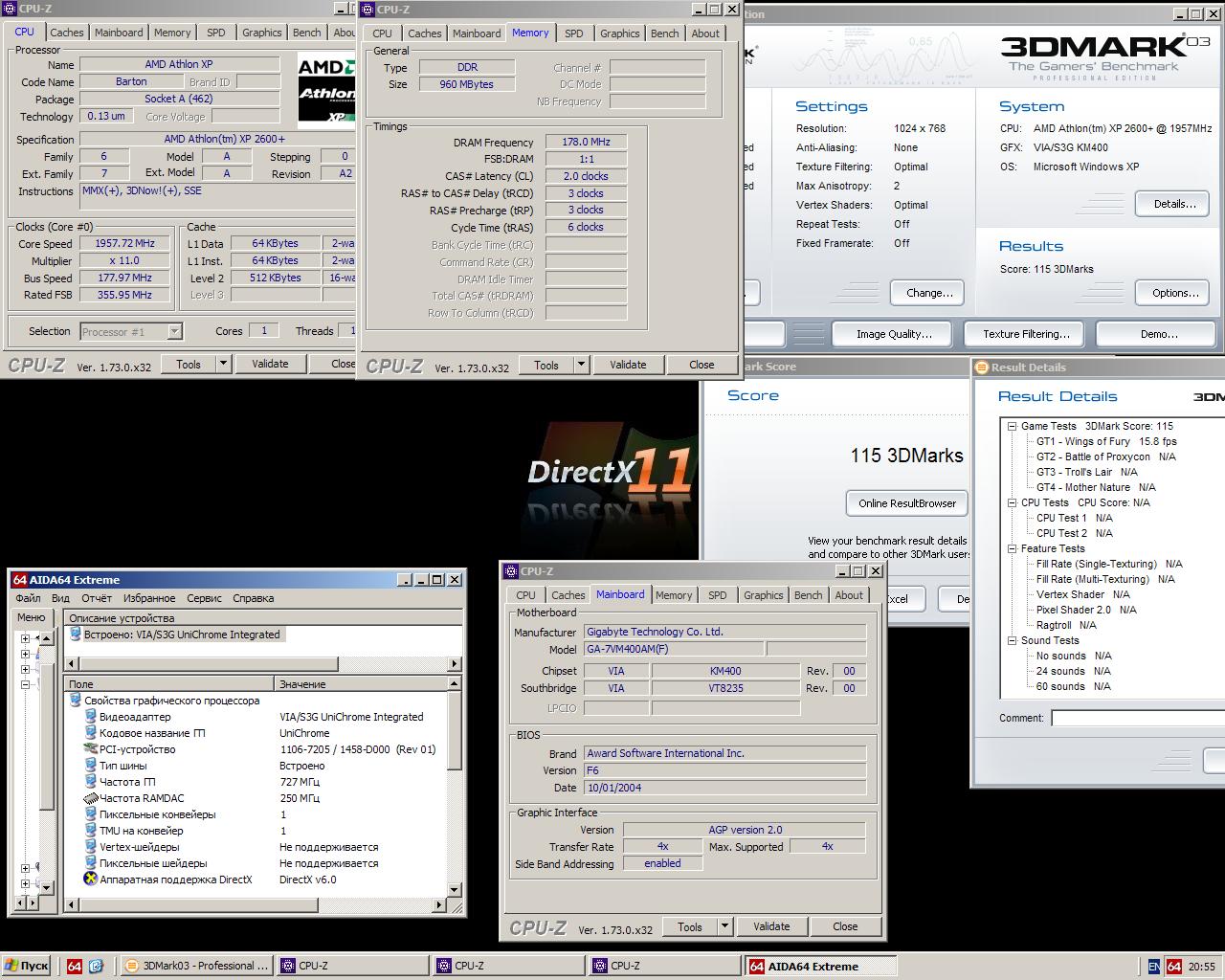Click the icon beside Встроено: VIA/S3G UniChrome
1225x980 pixels.
pyautogui.click(x=76, y=635)
